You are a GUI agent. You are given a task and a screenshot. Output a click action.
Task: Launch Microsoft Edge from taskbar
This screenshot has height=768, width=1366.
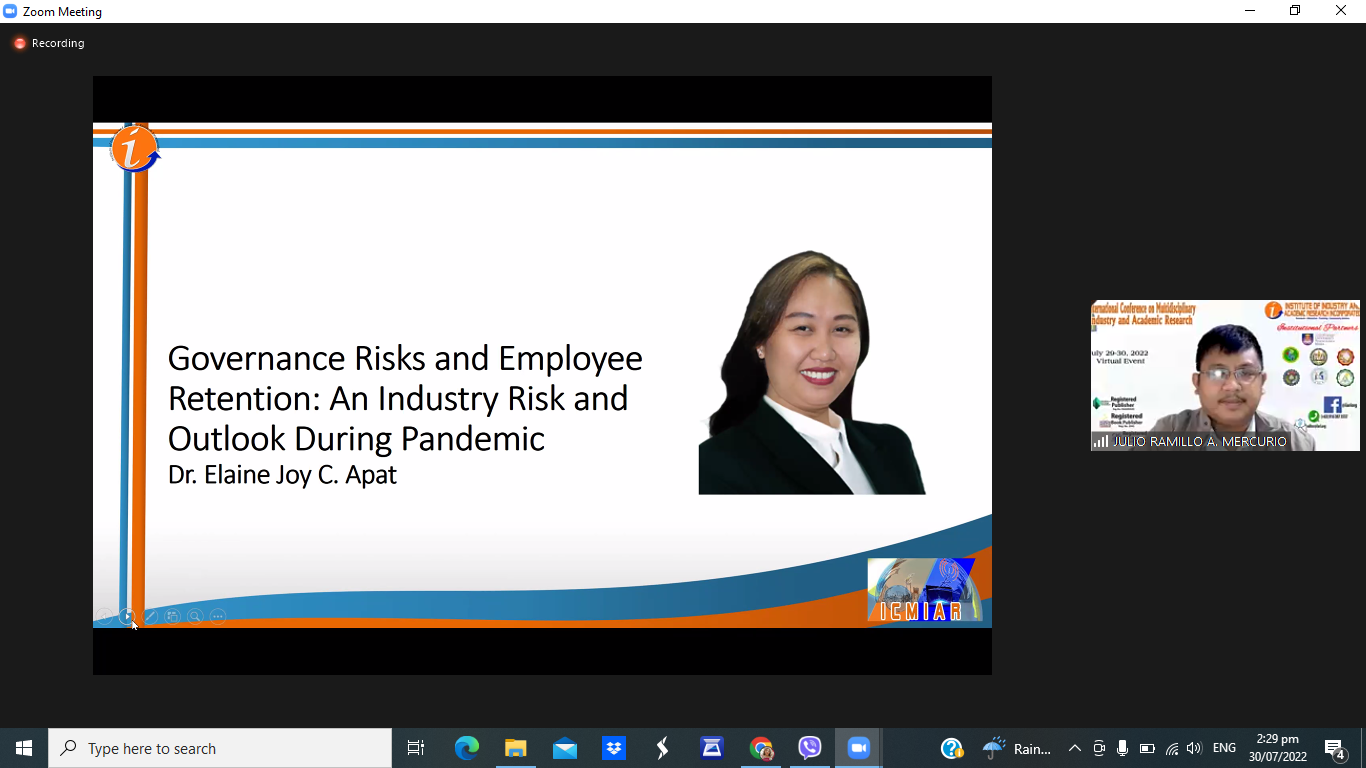point(467,748)
